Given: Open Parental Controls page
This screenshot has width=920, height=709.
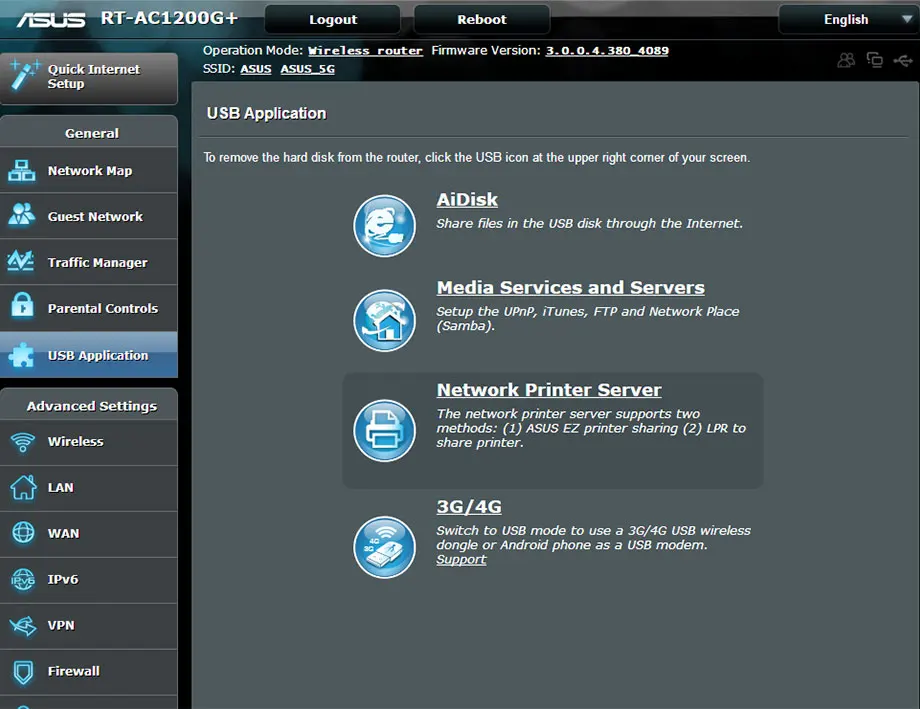Looking at the screenshot, I should 89,308.
